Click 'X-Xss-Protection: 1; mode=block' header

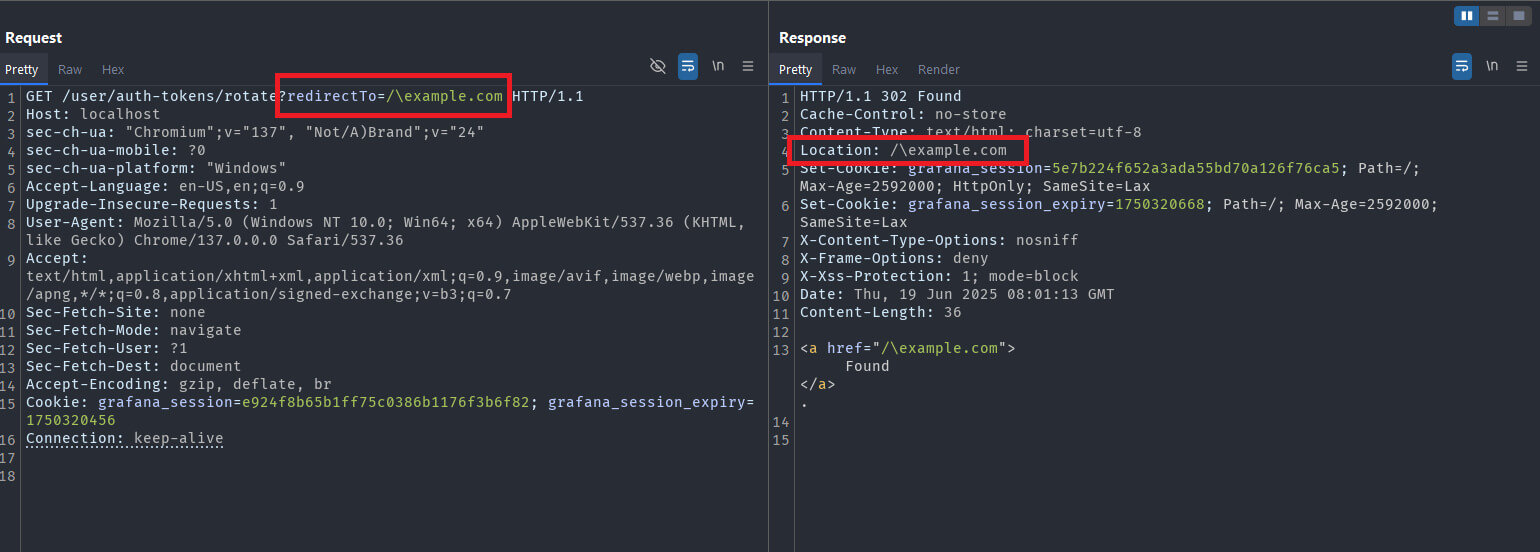(939, 277)
